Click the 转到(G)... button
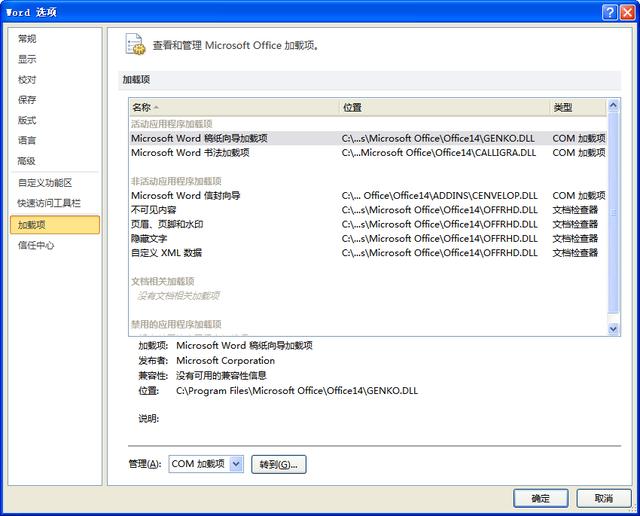640x516 pixels. (x=279, y=465)
